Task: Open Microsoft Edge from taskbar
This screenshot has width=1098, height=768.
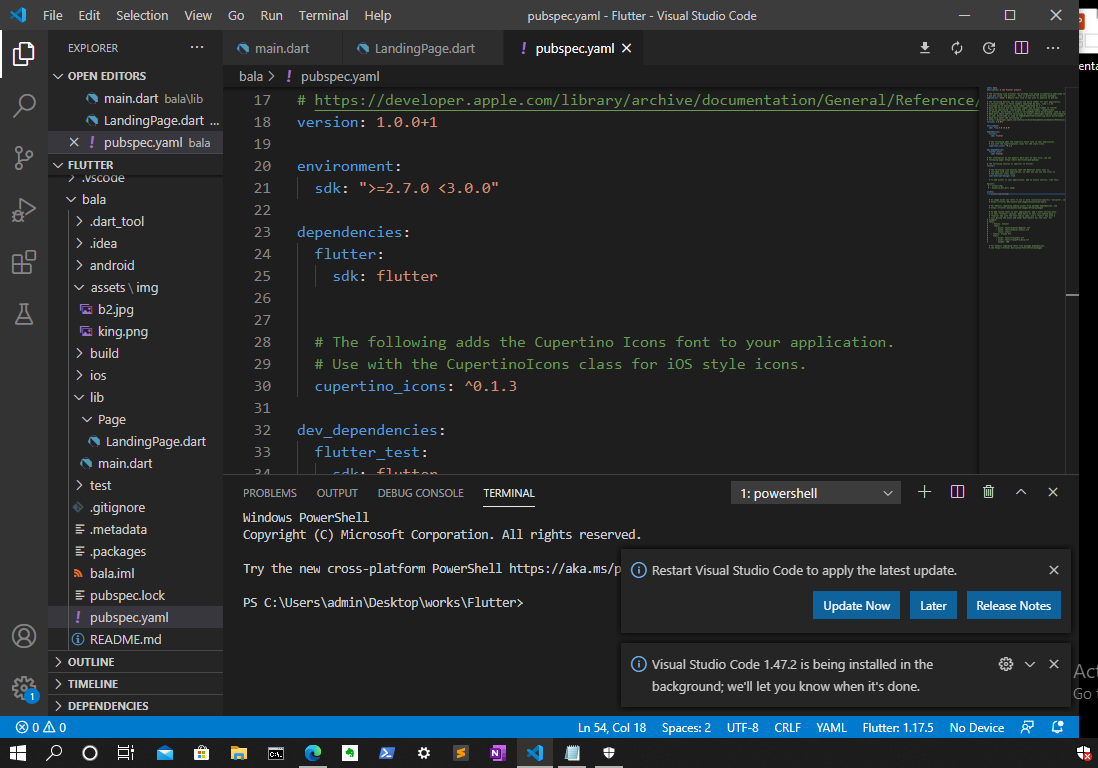Action: pos(312,753)
